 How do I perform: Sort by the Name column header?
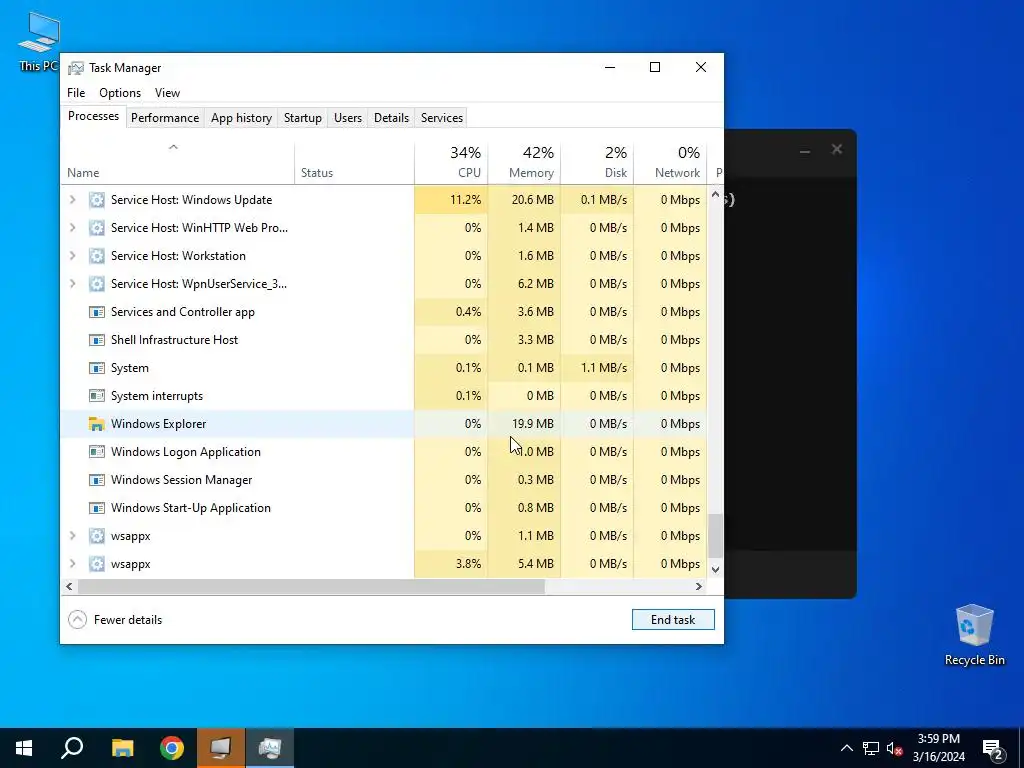coord(177,163)
